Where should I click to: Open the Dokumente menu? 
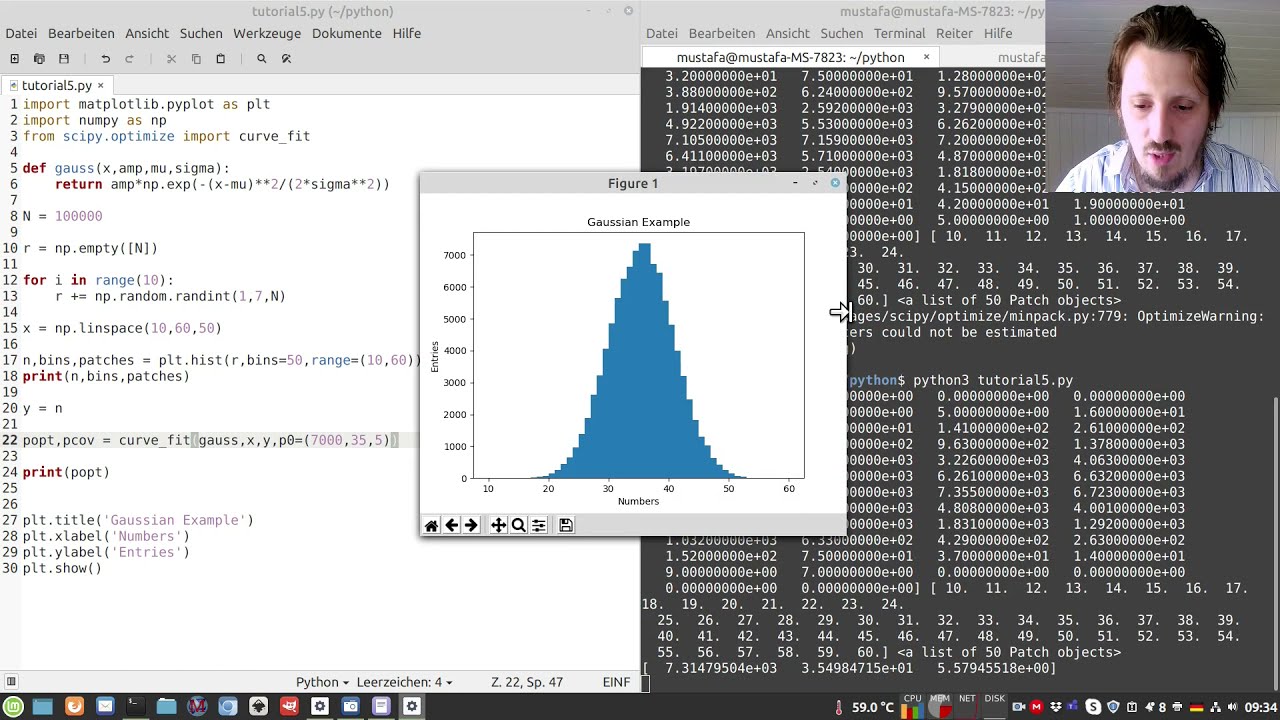346,33
